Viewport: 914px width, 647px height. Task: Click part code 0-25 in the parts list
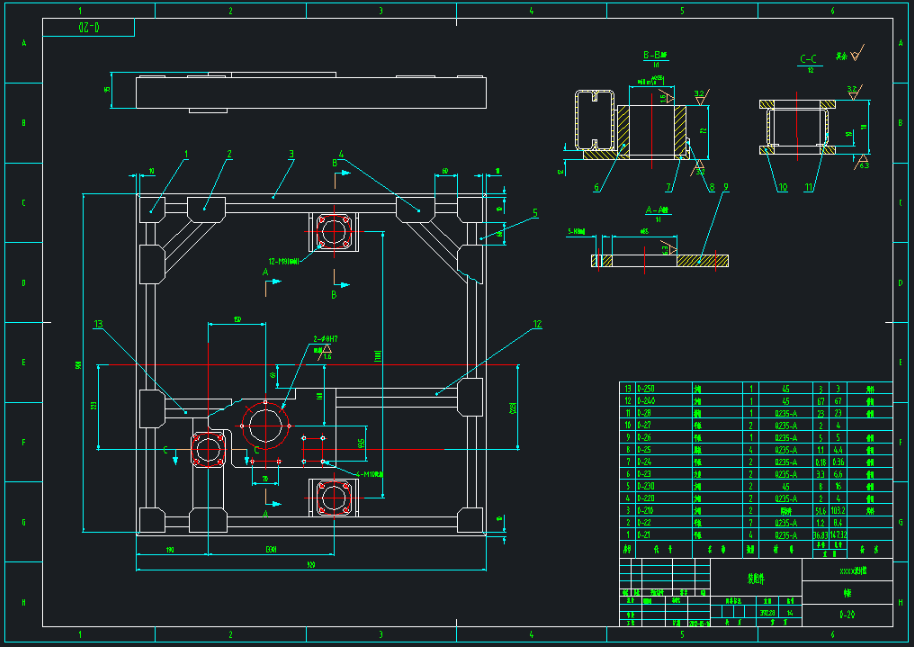(x=644, y=450)
